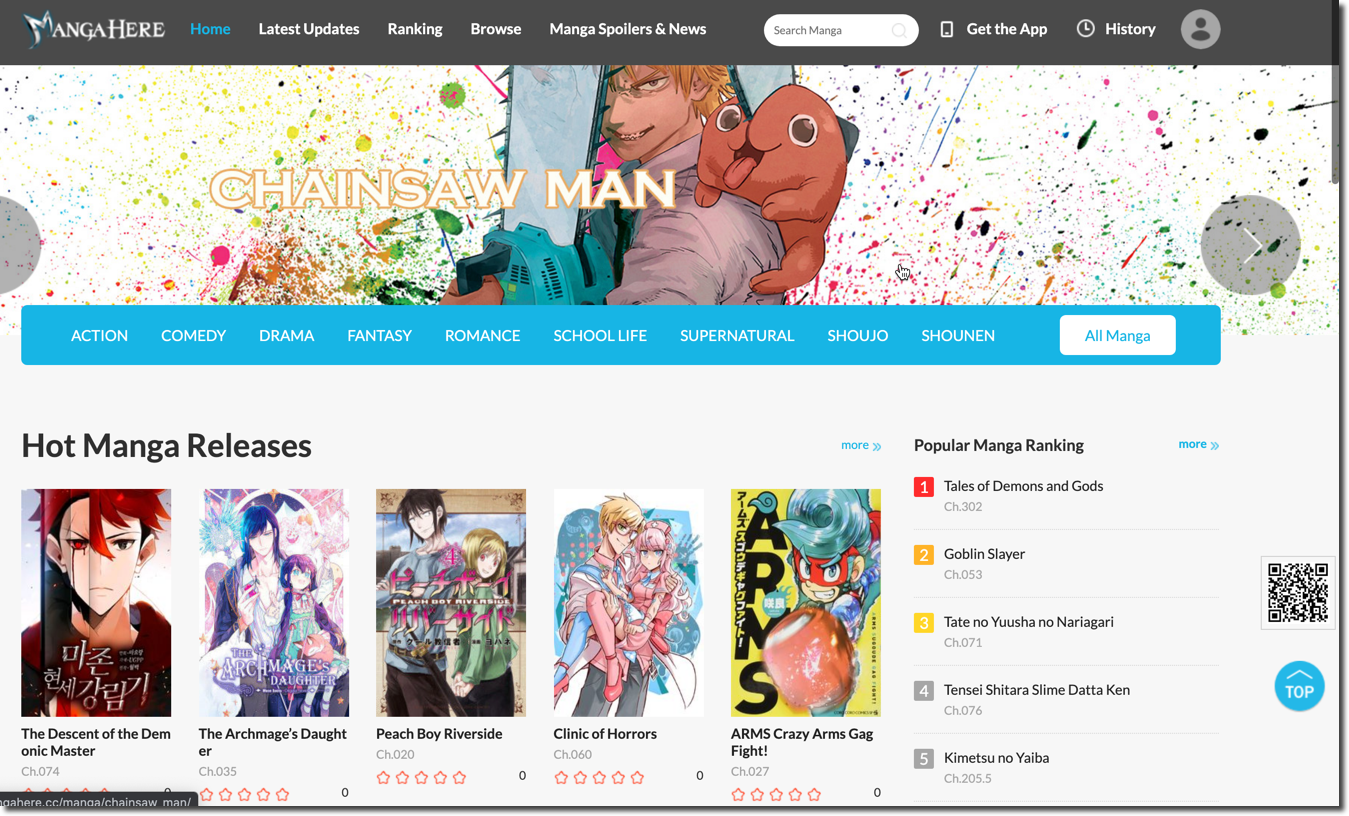
Task: Open The Archmage's Daughter cover
Action: click(x=274, y=603)
